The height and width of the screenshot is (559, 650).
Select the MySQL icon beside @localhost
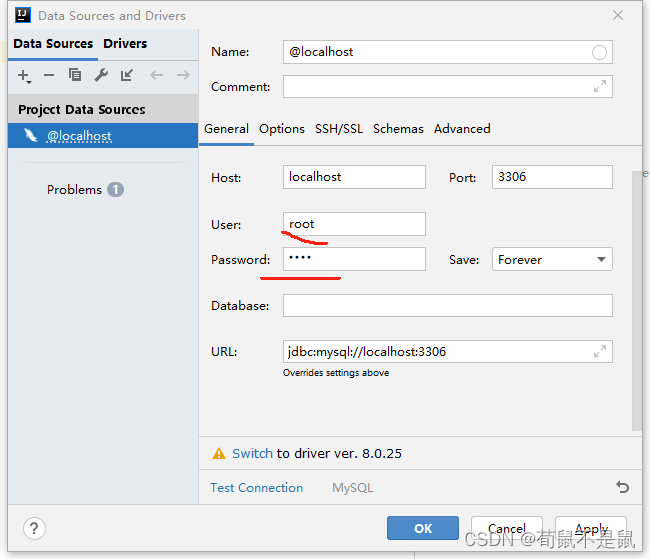(x=31, y=135)
